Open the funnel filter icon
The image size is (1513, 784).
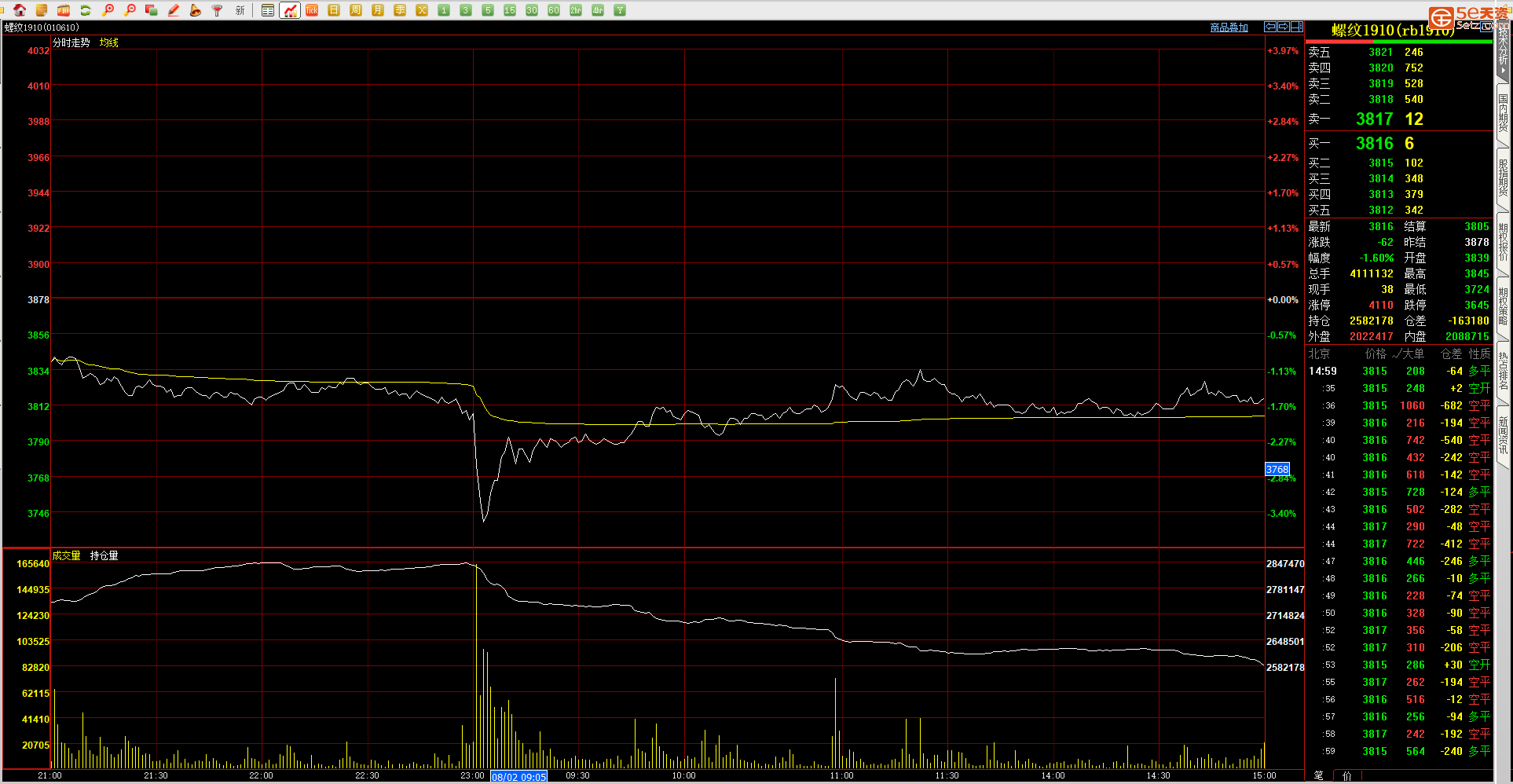[218, 10]
